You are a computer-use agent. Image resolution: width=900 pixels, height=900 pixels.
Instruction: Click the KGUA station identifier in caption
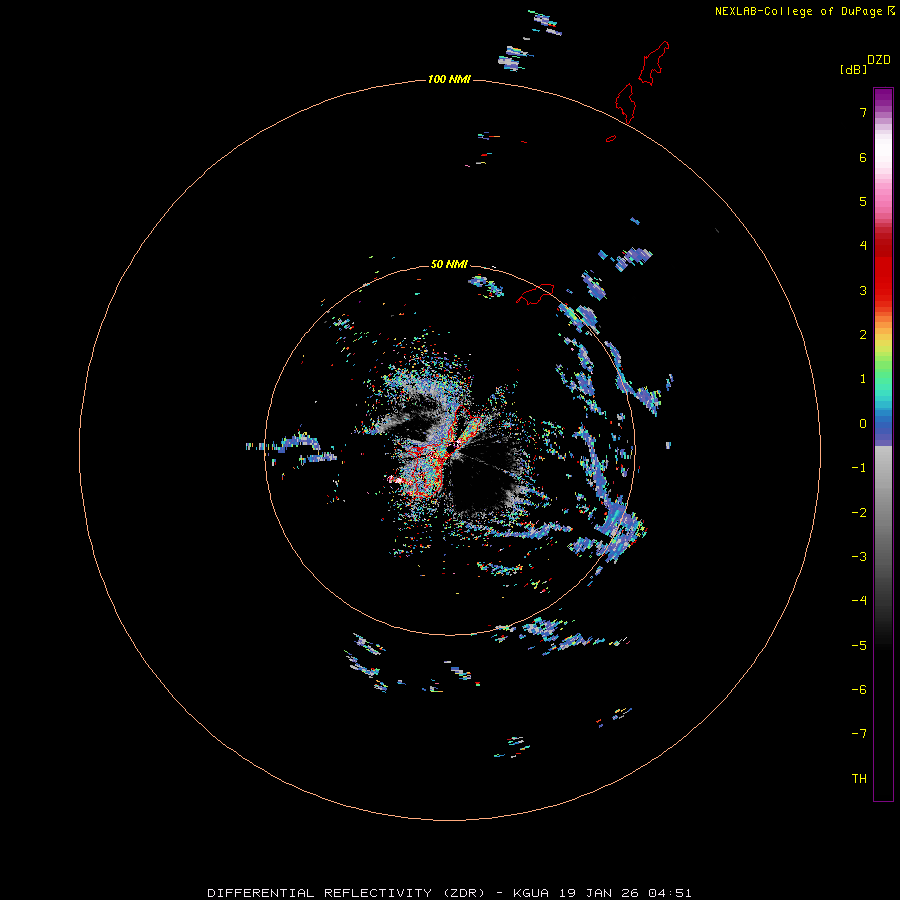point(531,893)
